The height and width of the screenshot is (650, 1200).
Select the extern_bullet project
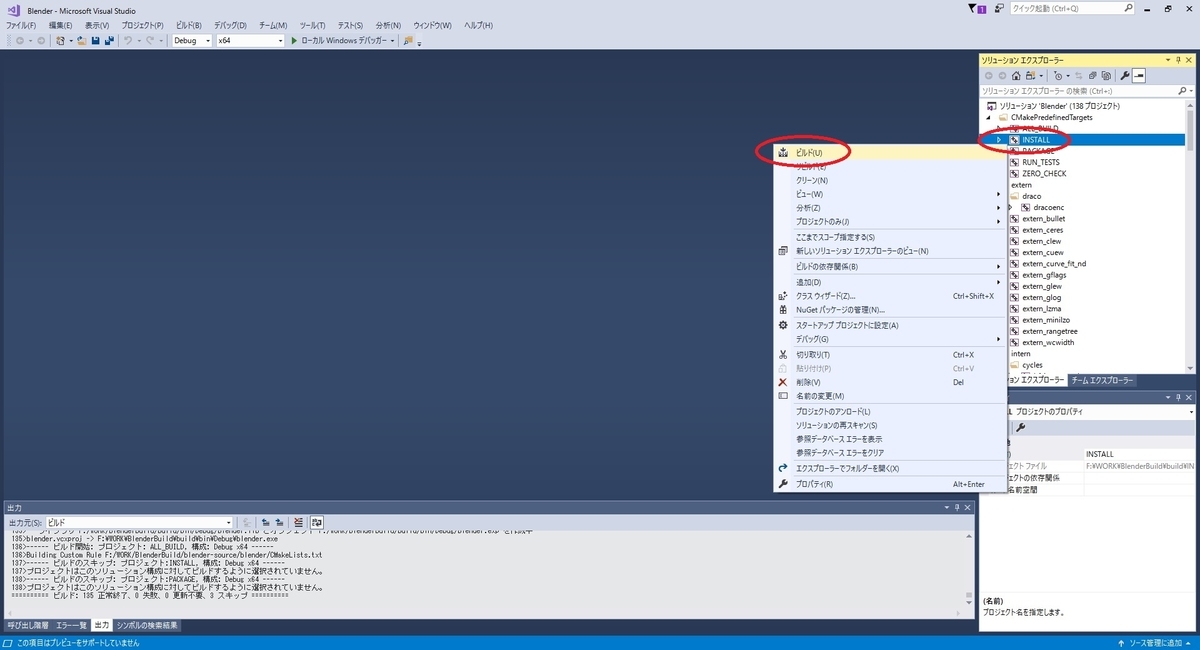[1044, 218]
